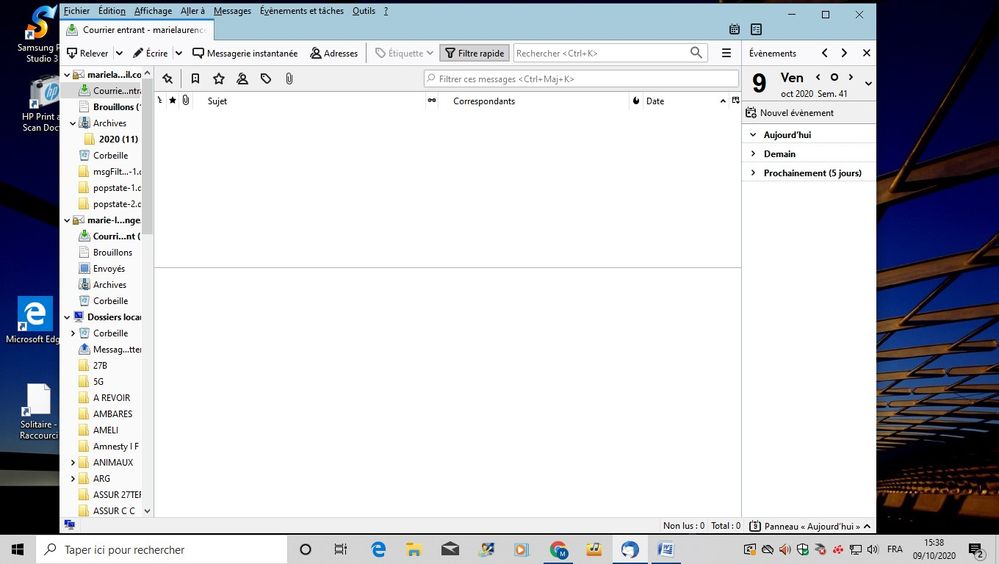
Task: Pin the quick filter settings
Action: tap(167, 79)
